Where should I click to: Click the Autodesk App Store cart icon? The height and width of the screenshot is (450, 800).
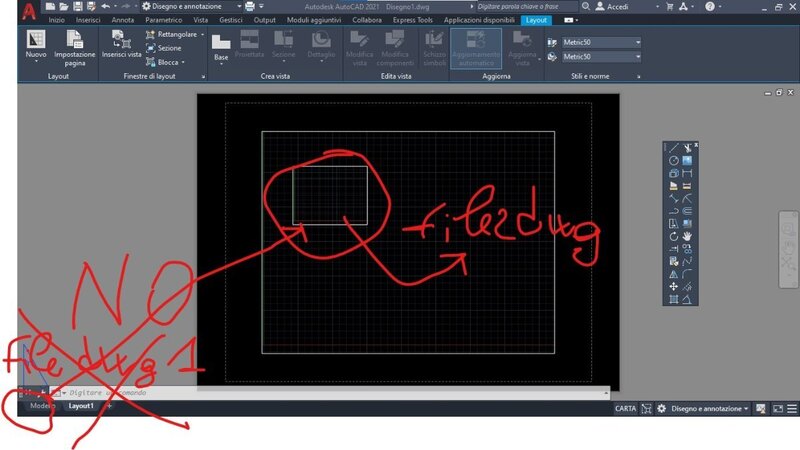[x=669, y=7]
